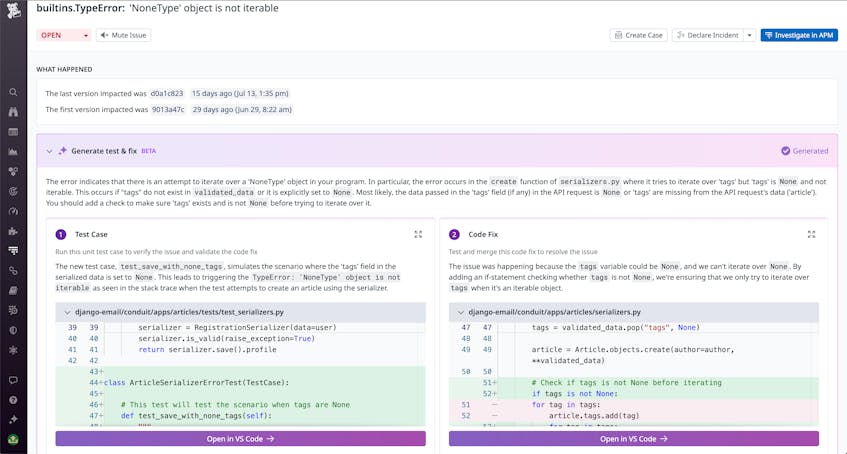Open the hexagon cluster infrastructure icon
847x454 pixels.
[14, 172]
